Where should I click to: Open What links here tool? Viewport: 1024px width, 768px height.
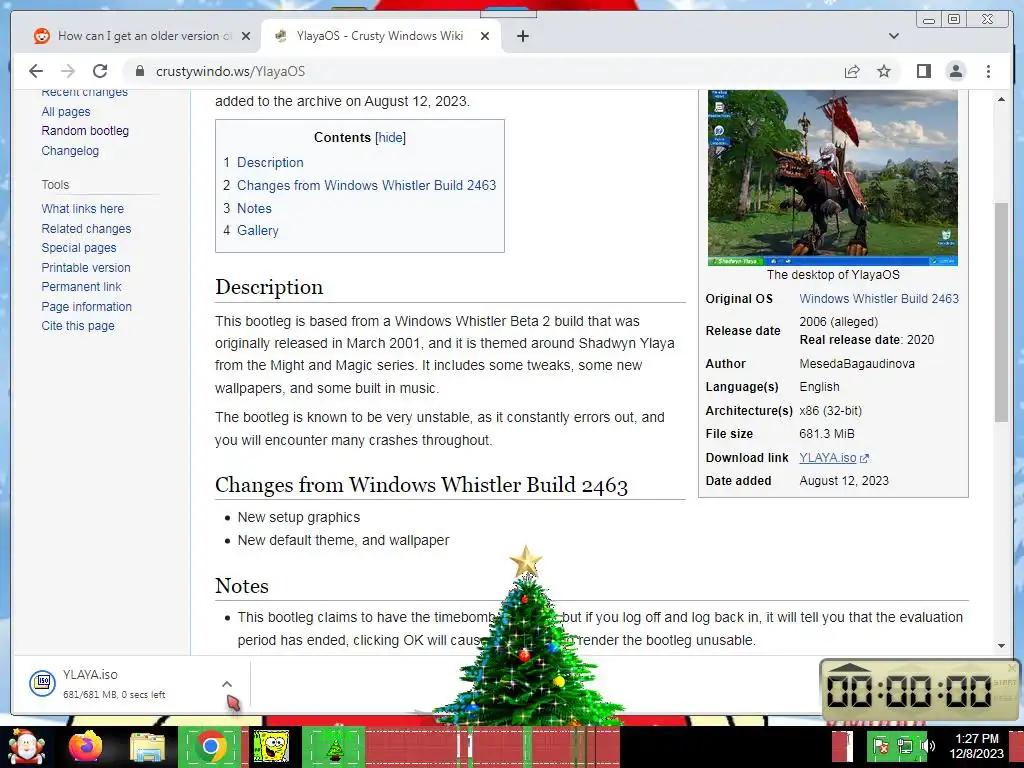[82, 209]
